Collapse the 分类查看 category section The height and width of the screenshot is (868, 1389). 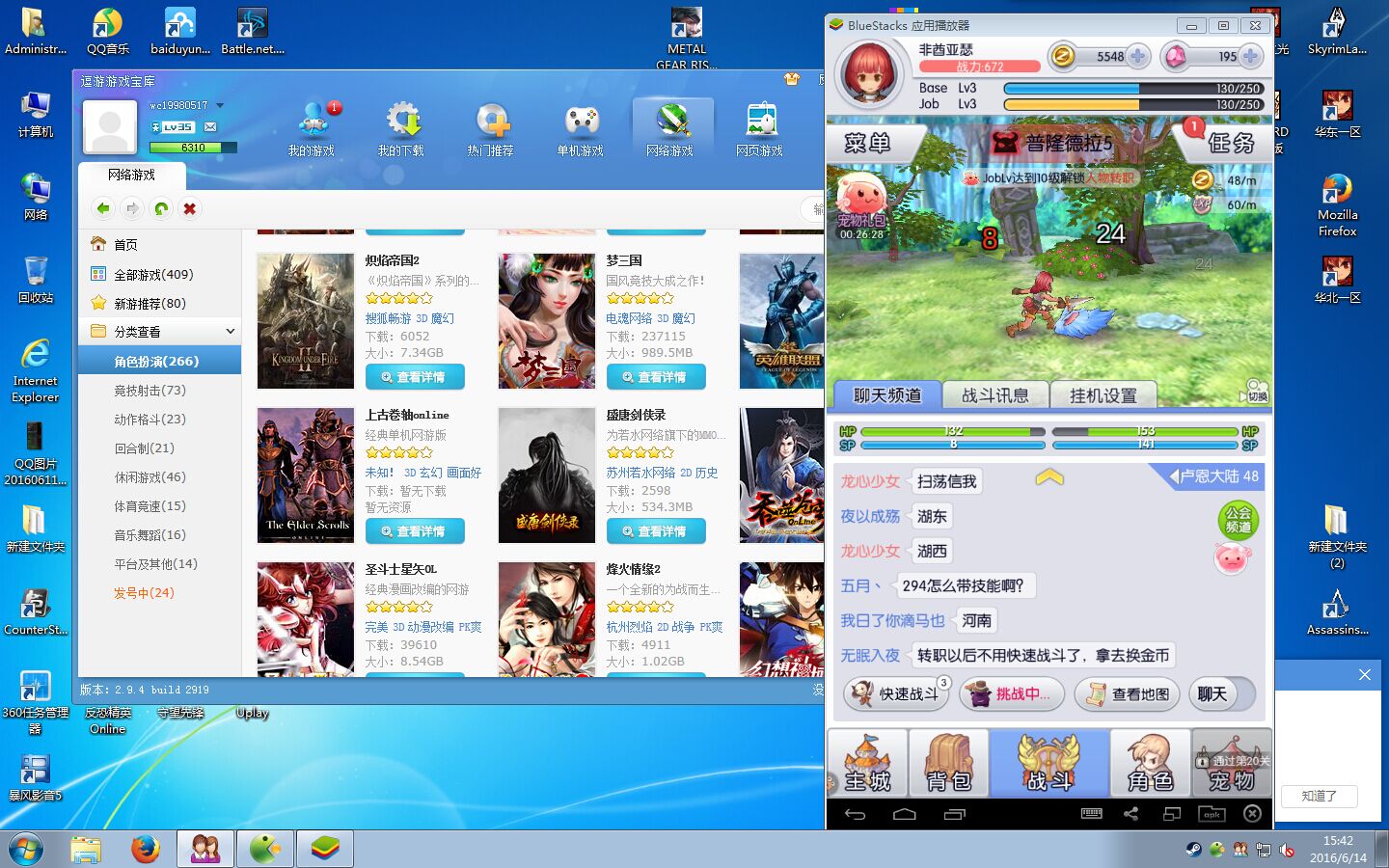point(231,332)
